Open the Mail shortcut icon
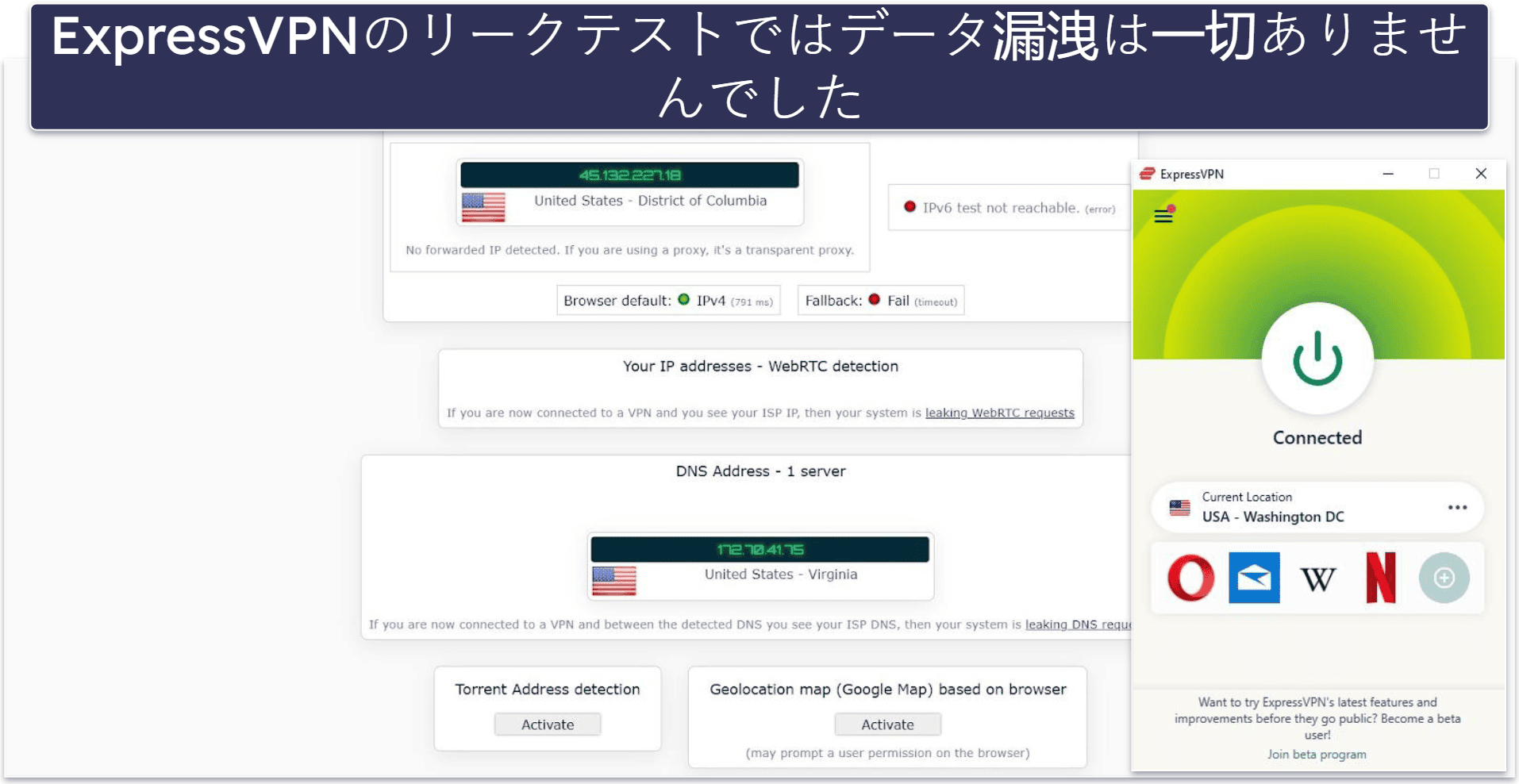This screenshot has height=784, width=1519. coord(1254,578)
